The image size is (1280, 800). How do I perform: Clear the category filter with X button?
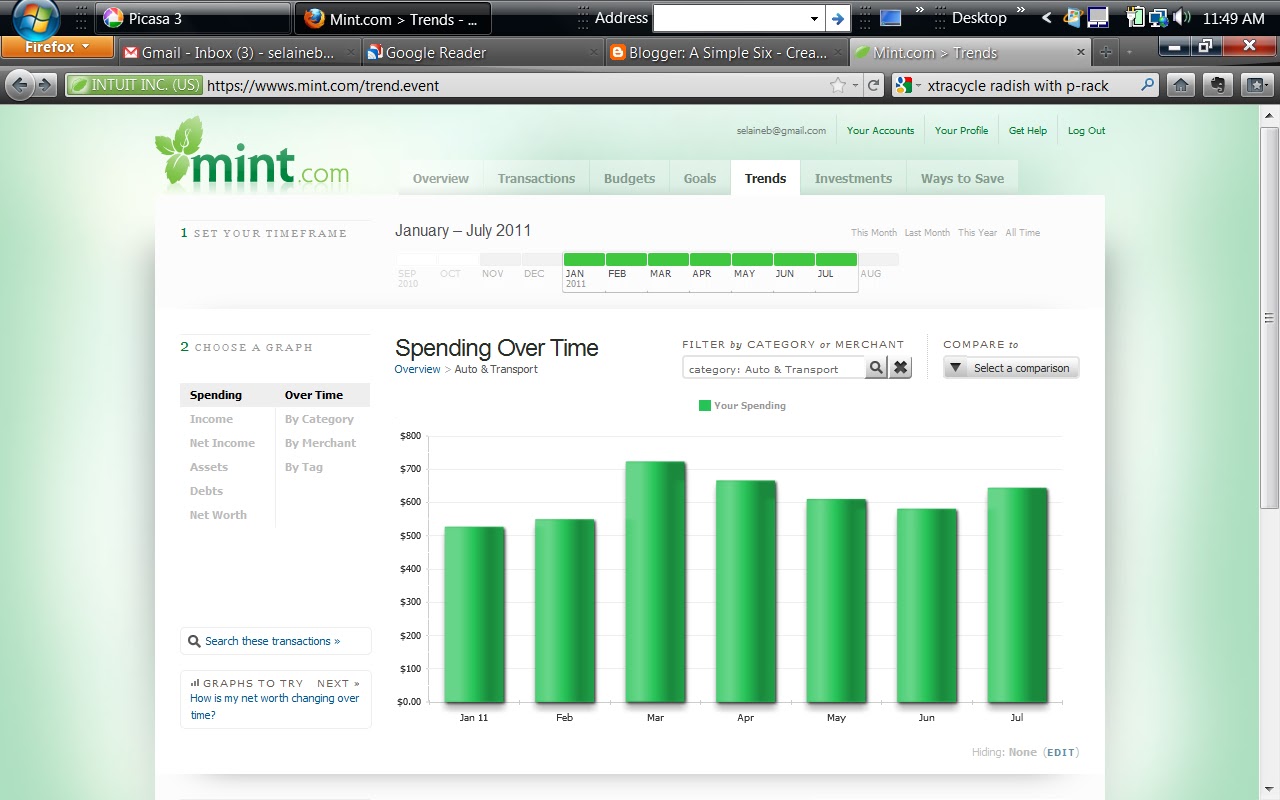click(901, 368)
